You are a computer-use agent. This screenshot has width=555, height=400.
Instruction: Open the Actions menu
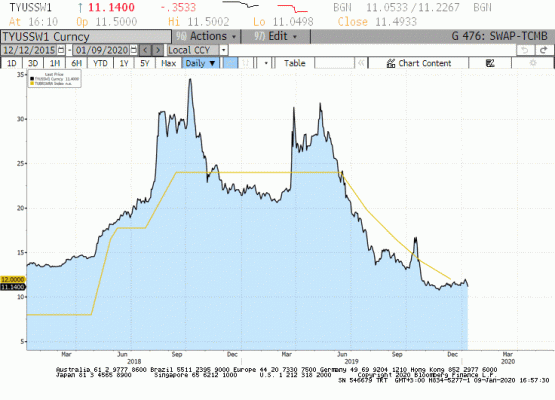[206, 36]
